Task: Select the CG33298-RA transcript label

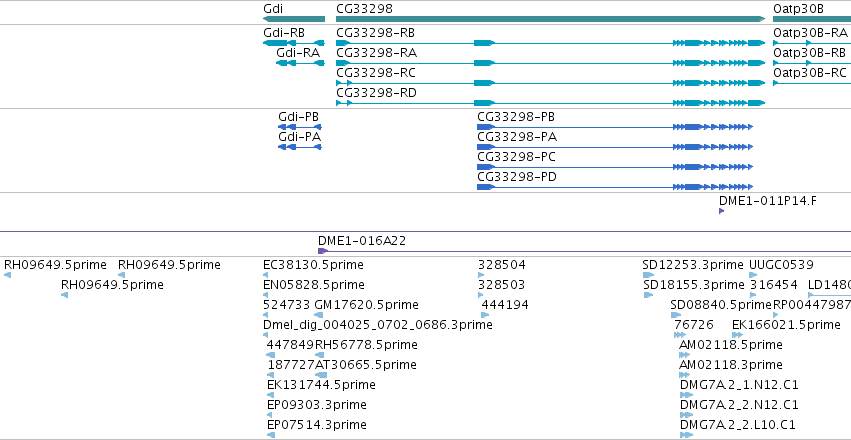Action: coord(377,53)
